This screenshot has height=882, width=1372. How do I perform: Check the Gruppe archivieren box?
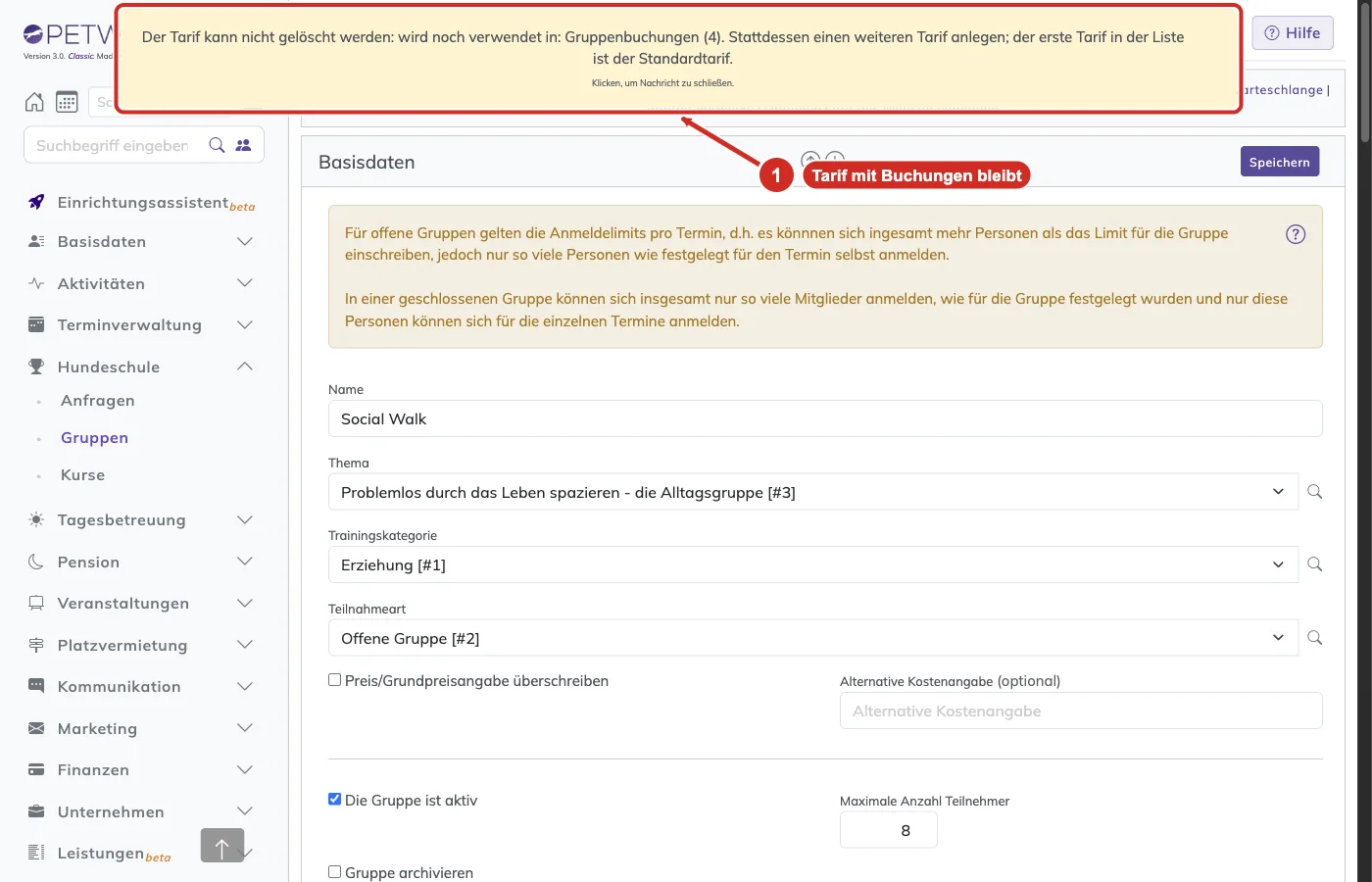coord(334,871)
